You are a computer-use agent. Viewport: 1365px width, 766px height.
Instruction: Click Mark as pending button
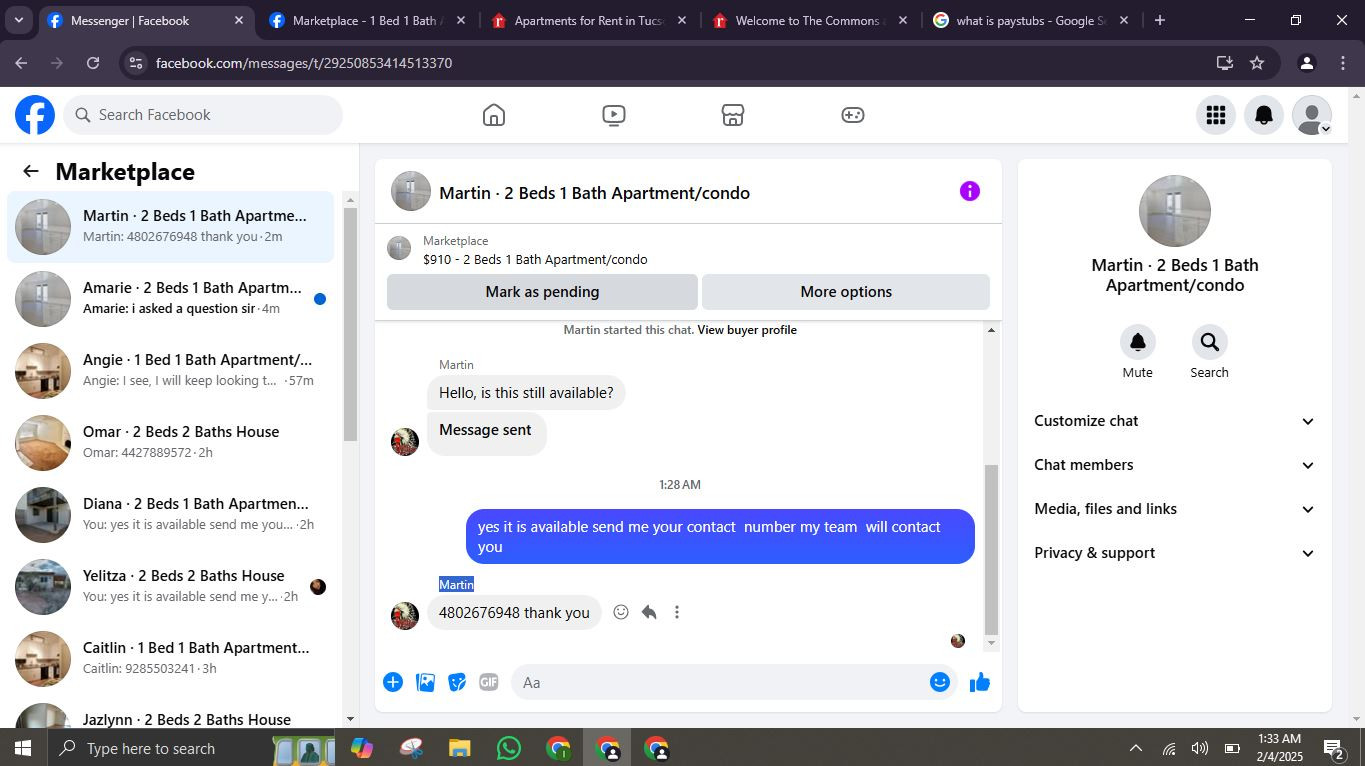coord(542,292)
